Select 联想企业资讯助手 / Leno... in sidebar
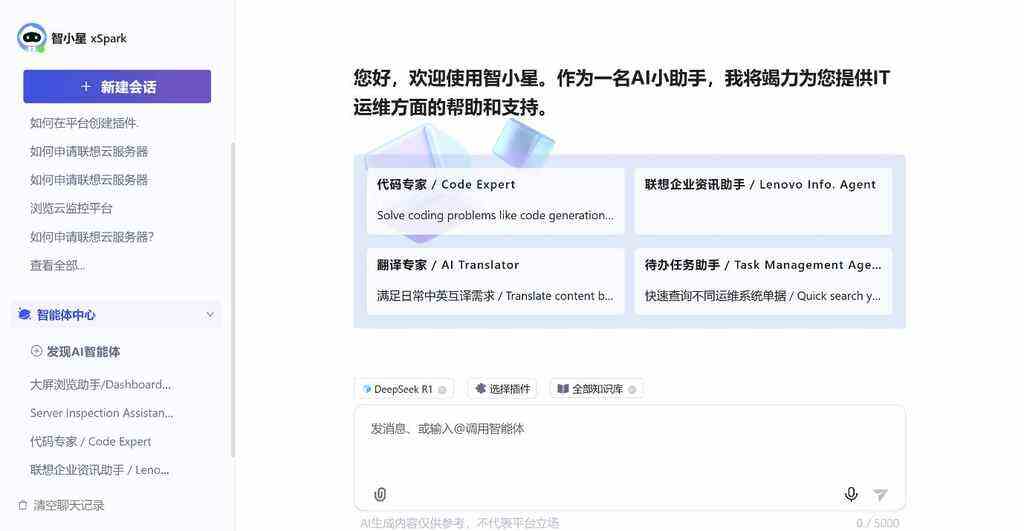1024x531 pixels. coord(99,470)
